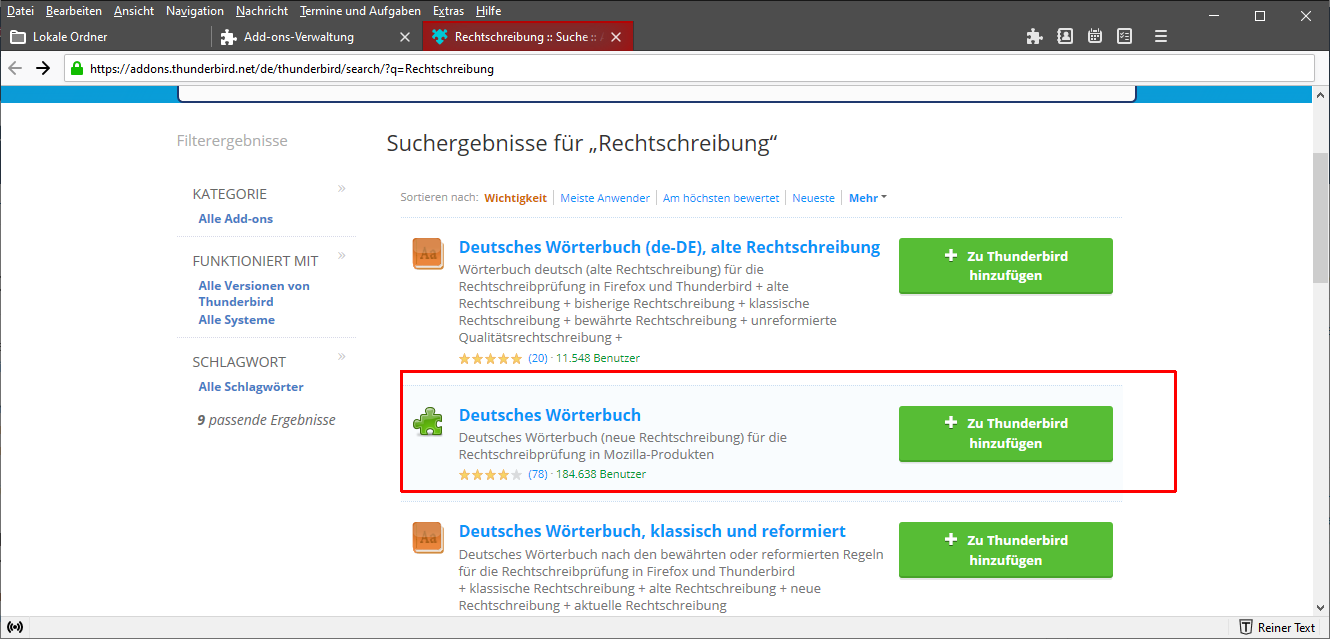Open the Deutsches Wörterbuch title link

[550, 415]
